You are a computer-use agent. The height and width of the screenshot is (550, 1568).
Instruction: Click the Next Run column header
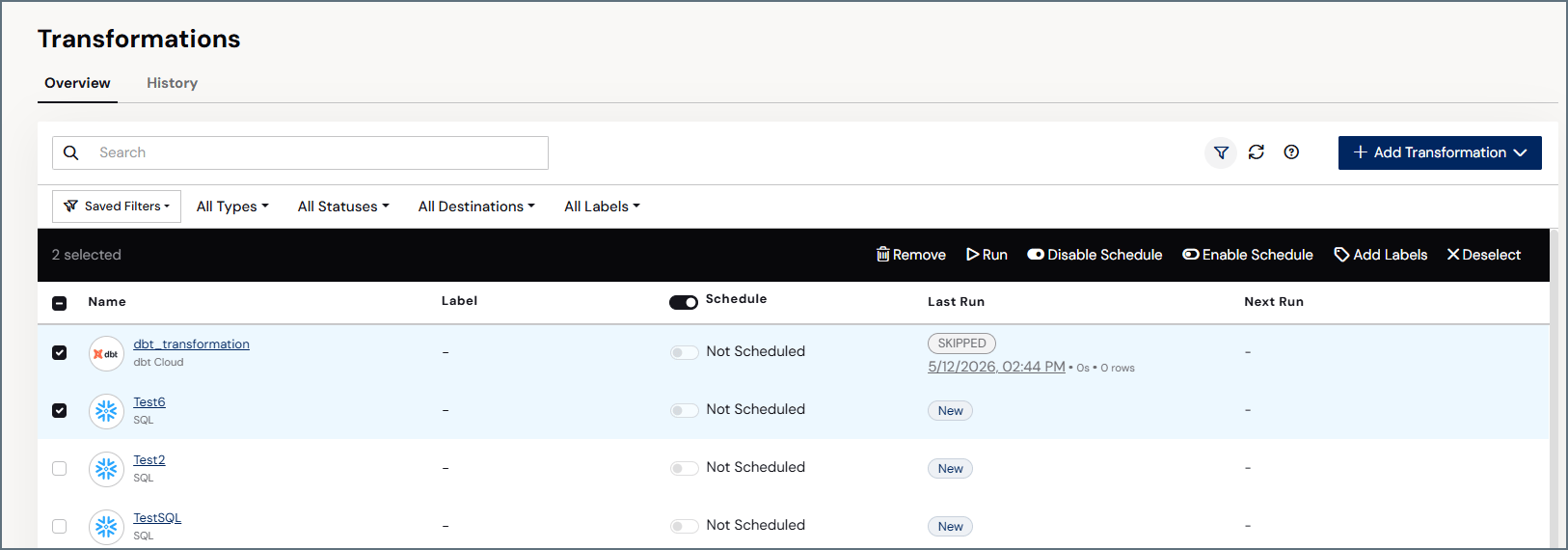click(x=1274, y=302)
